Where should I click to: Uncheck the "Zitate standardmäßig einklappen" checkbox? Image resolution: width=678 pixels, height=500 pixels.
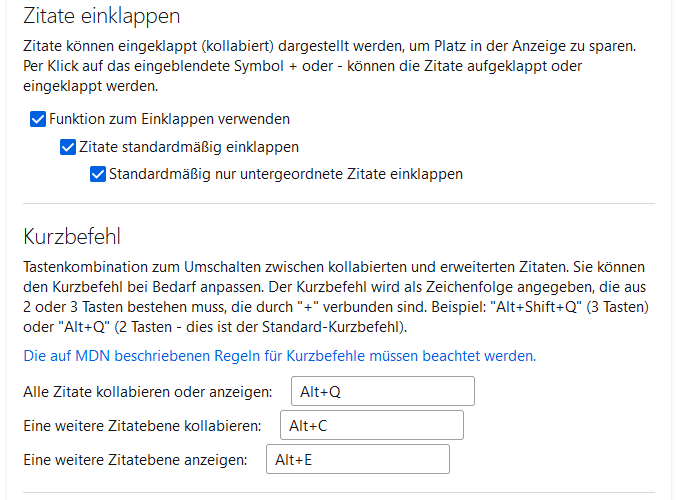[68, 147]
